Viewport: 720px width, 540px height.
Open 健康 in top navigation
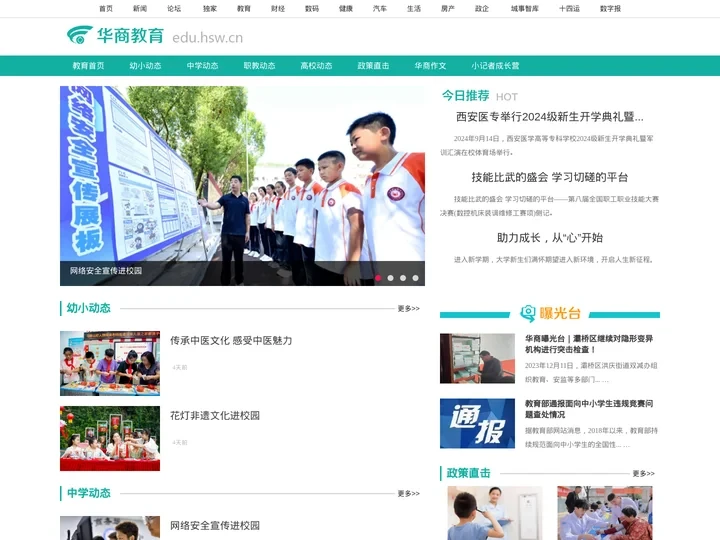(346, 9)
